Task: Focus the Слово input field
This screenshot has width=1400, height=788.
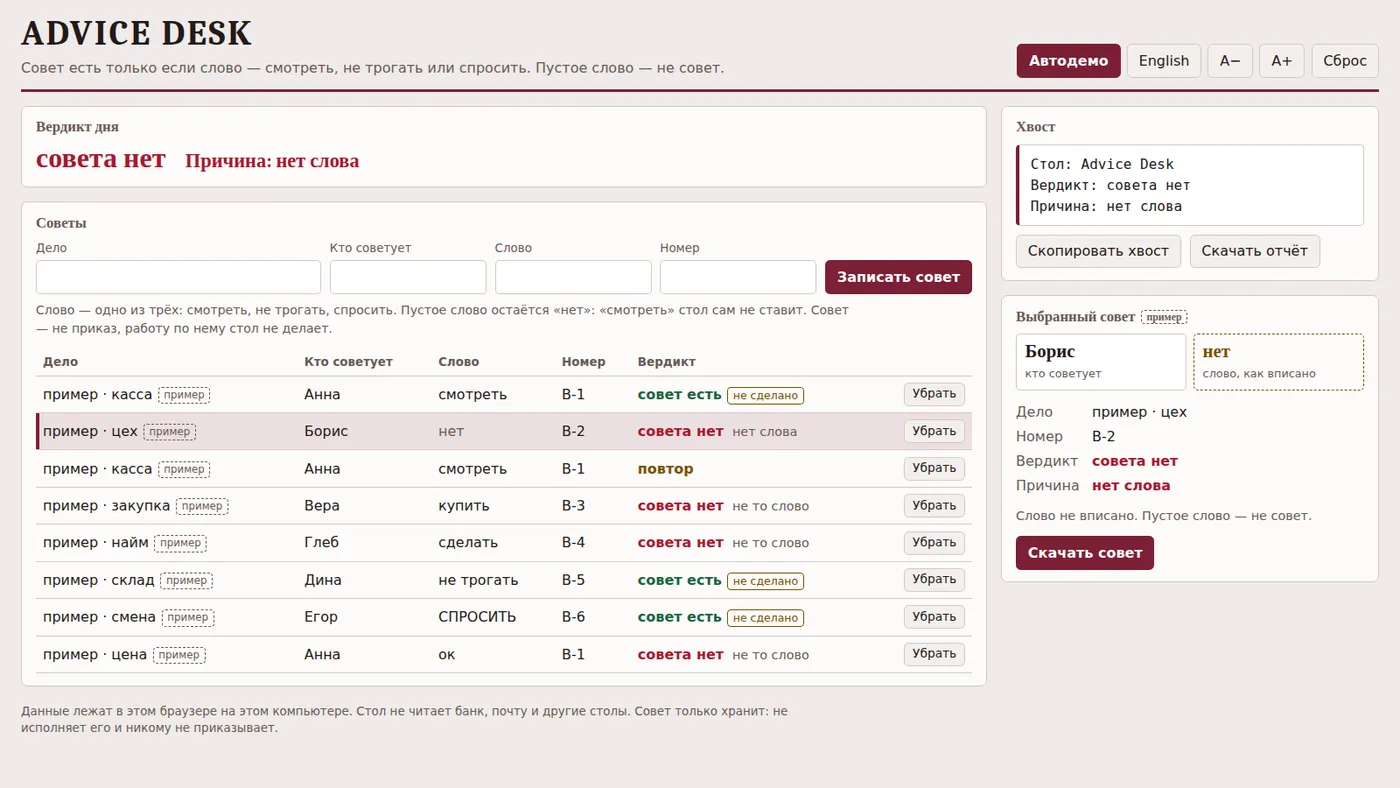Action: coord(573,277)
